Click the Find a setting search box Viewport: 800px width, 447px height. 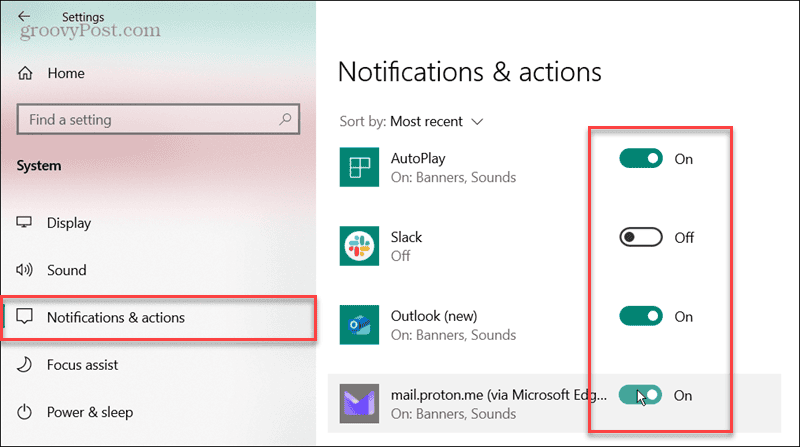point(158,119)
